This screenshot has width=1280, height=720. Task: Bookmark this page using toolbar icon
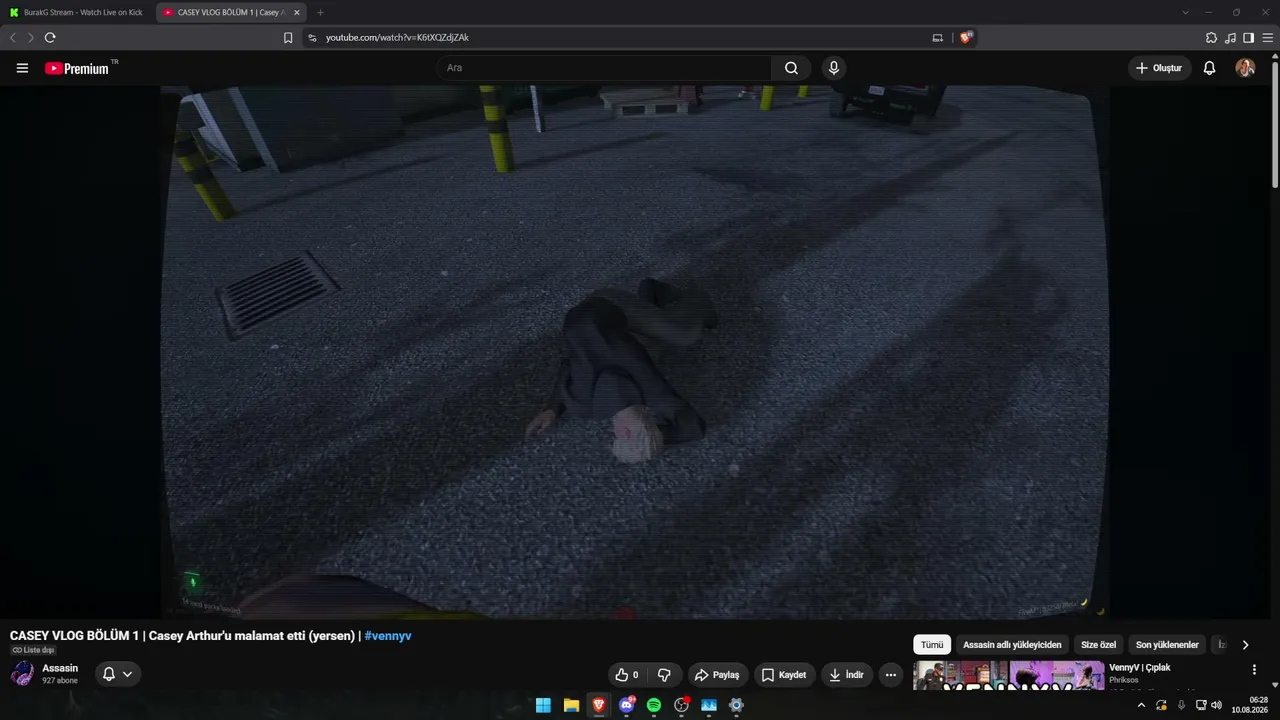[288, 37]
